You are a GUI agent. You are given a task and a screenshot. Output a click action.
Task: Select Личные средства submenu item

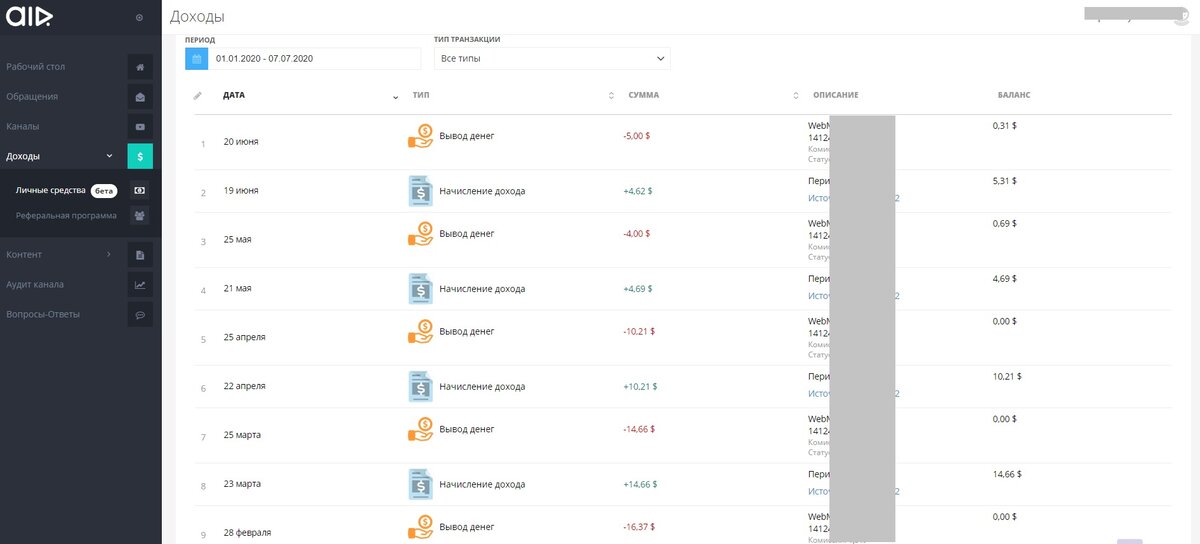coord(51,190)
